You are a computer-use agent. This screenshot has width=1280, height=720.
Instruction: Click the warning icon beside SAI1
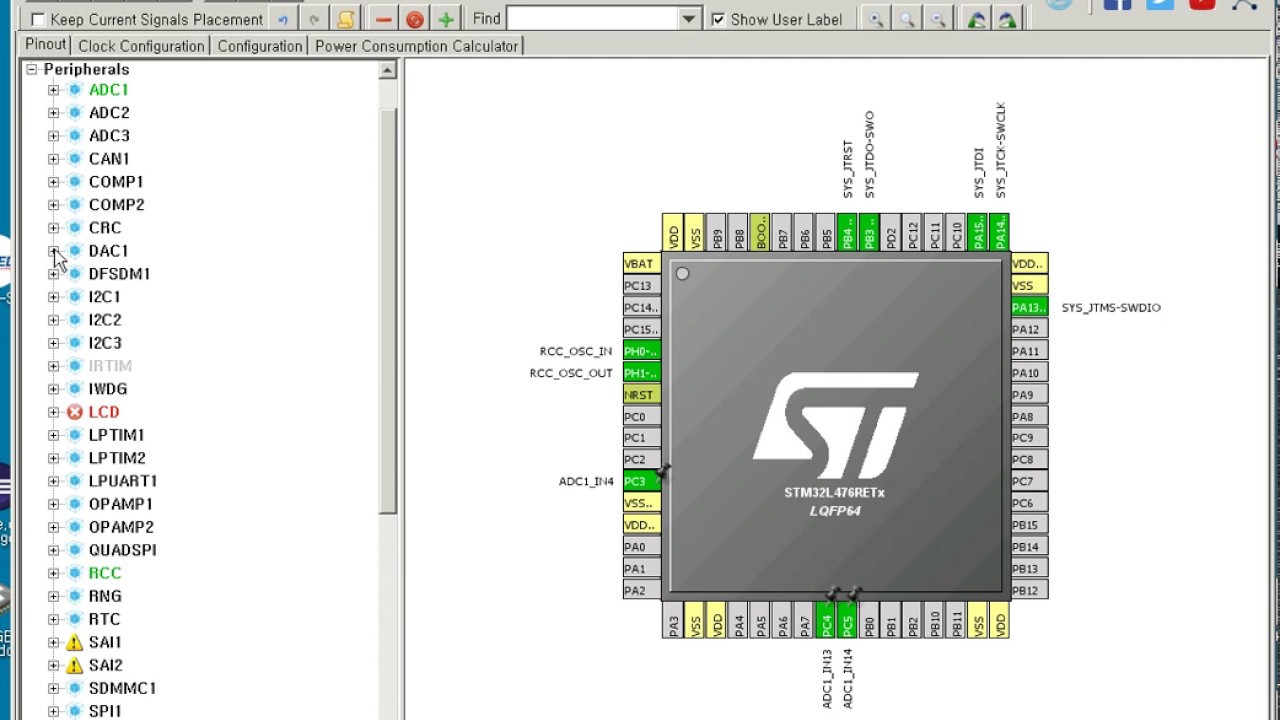tap(75, 642)
